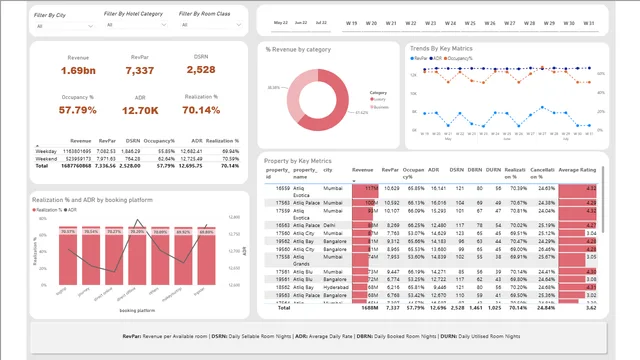Click the DSRN 2,528 card value
The height and width of the screenshot is (360, 640).
(x=201, y=70)
